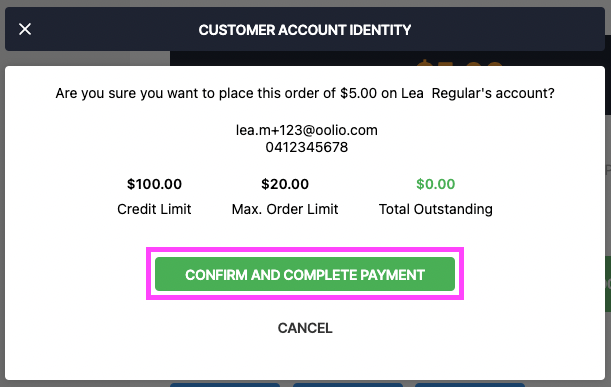Close the Customer Account Identity dialog

tap(25, 29)
